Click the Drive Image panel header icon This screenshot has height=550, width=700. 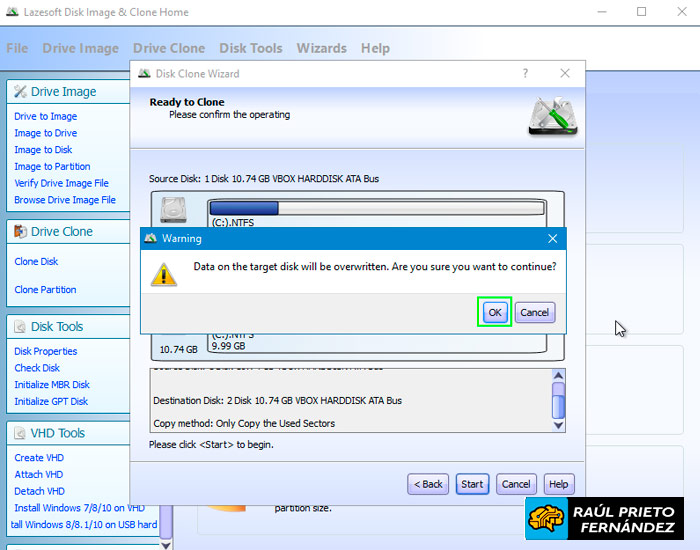coord(19,92)
